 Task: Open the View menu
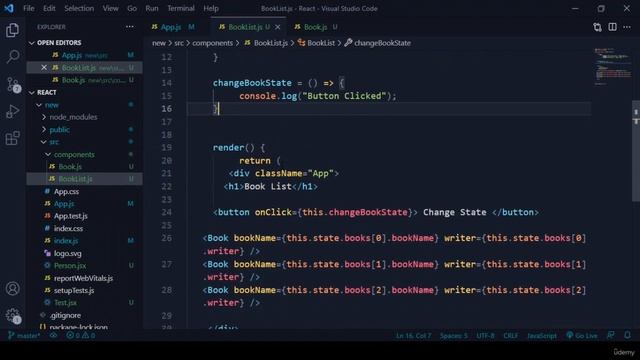(x=110, y=8)
